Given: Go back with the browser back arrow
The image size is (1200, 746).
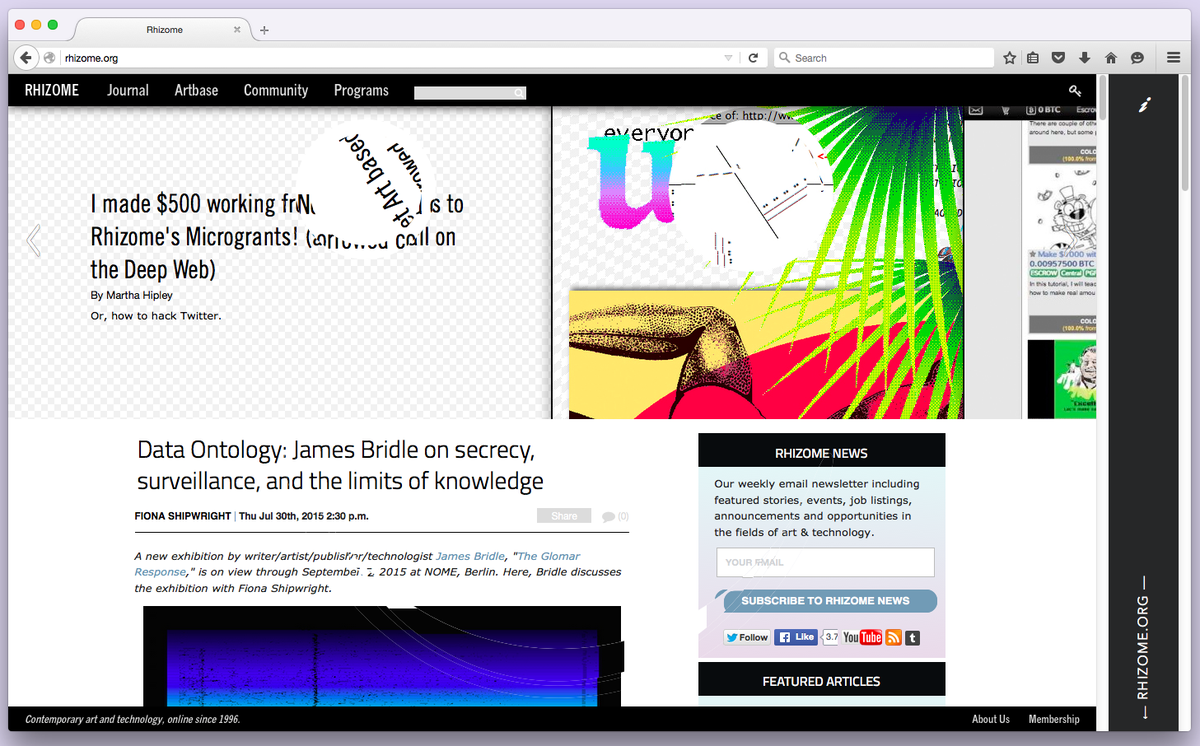Looking at the screenshot, I should point(26,58).
